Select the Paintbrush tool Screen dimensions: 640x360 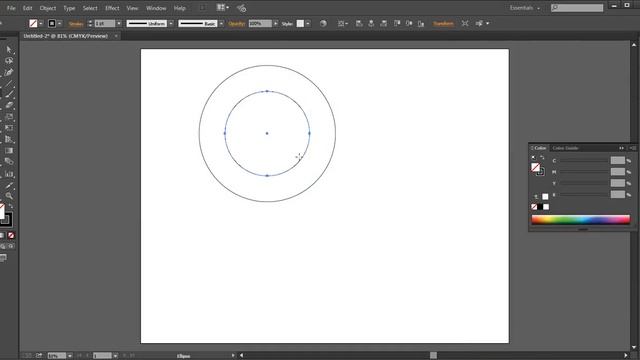click(9, 94)
